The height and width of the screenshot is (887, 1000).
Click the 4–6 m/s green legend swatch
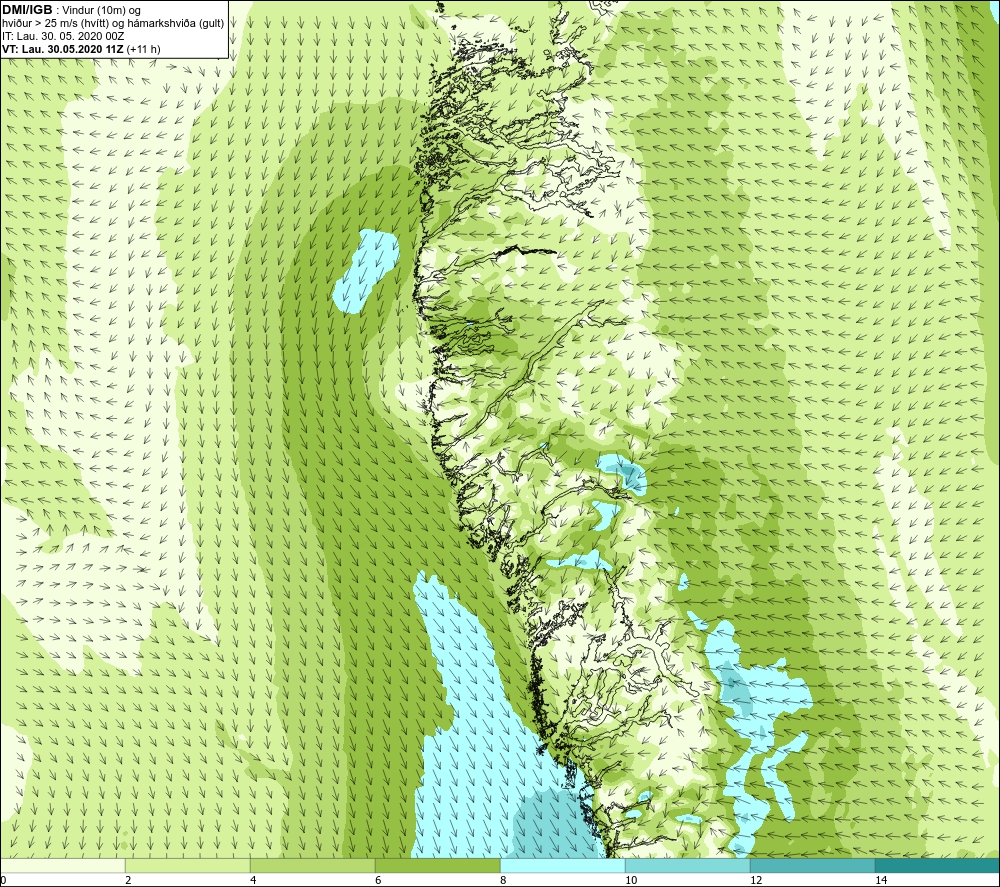point(312,865)
